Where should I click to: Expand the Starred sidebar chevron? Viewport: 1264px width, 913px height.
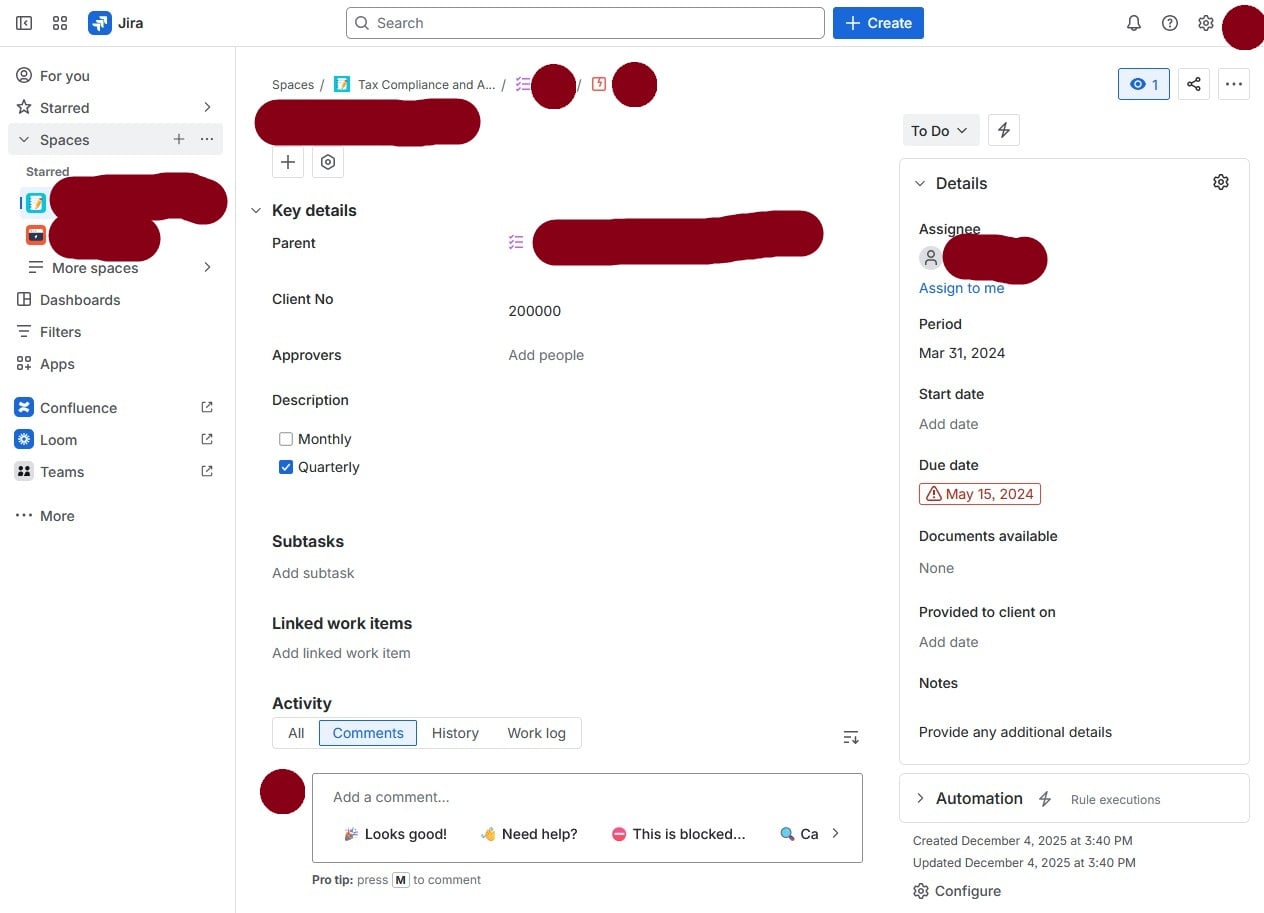pyautogui.click(x=207, y=107)
